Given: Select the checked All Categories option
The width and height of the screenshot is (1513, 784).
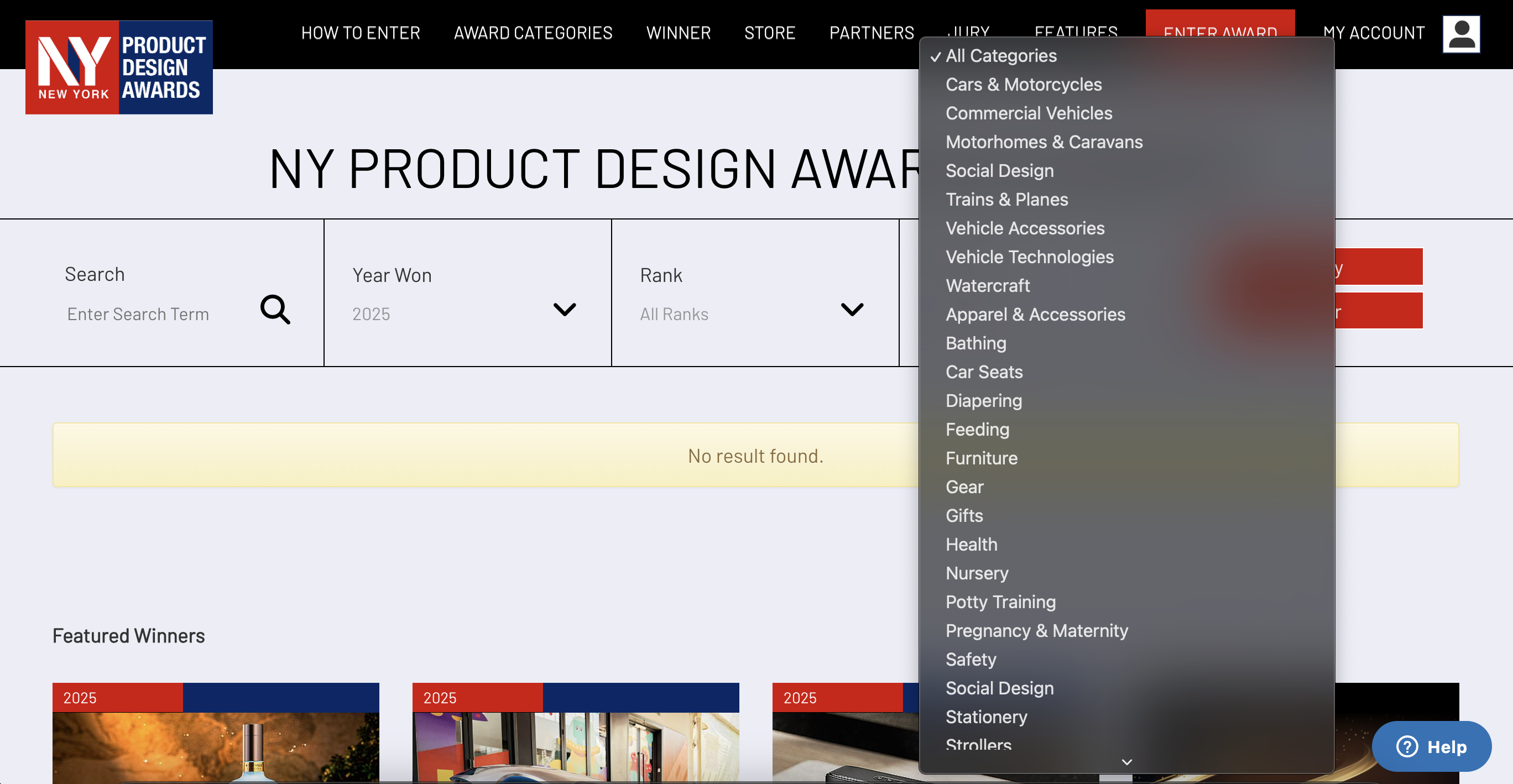Looking at the screenshot, I should point(1001,56).
